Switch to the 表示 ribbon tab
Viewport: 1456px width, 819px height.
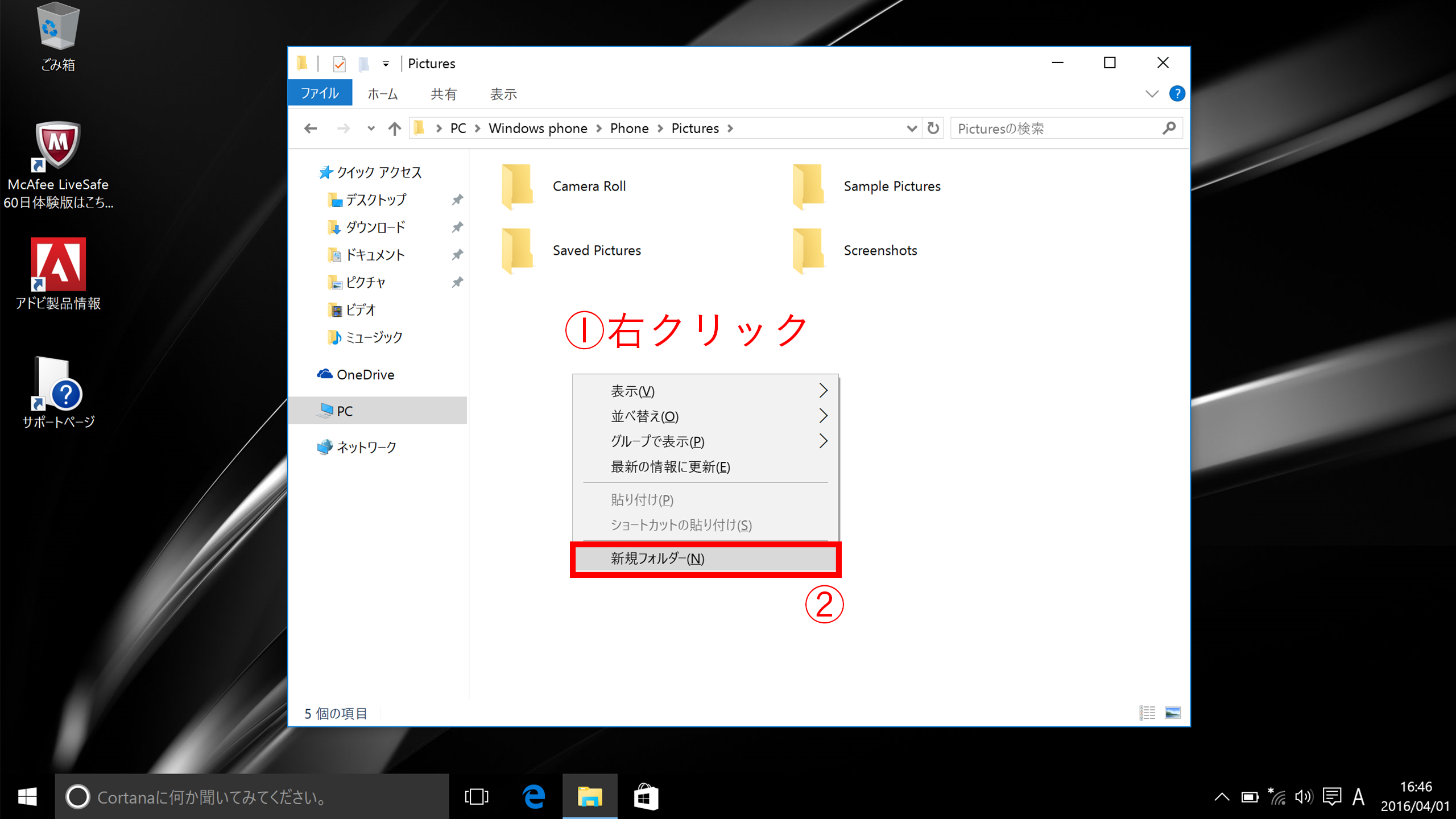point(503,94)
